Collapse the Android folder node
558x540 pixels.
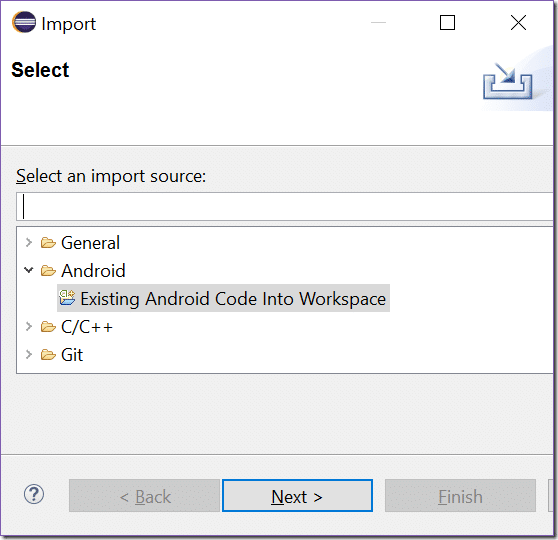click(x=29, y=270)
